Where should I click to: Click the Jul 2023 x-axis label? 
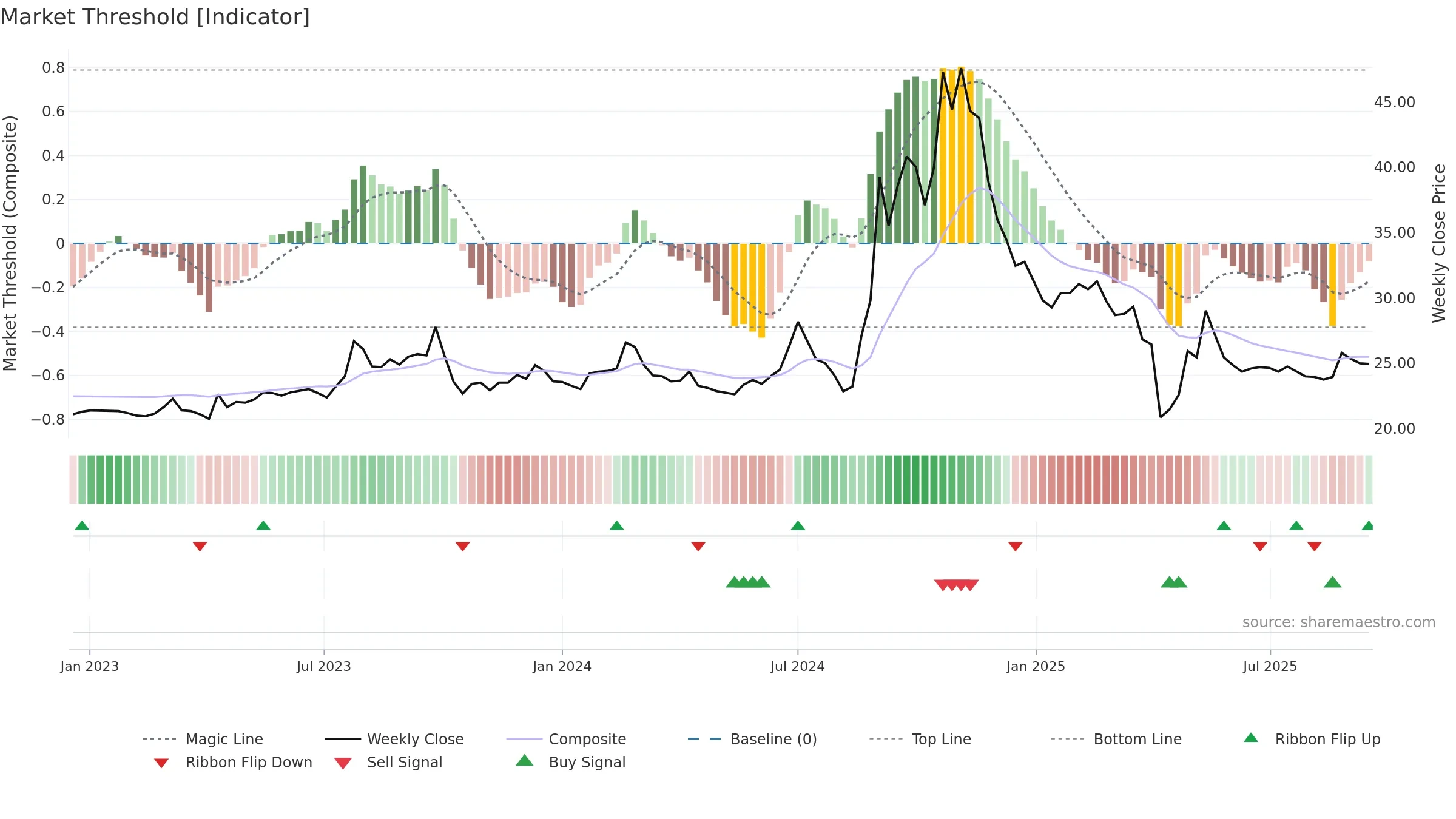tap(324, 666)
